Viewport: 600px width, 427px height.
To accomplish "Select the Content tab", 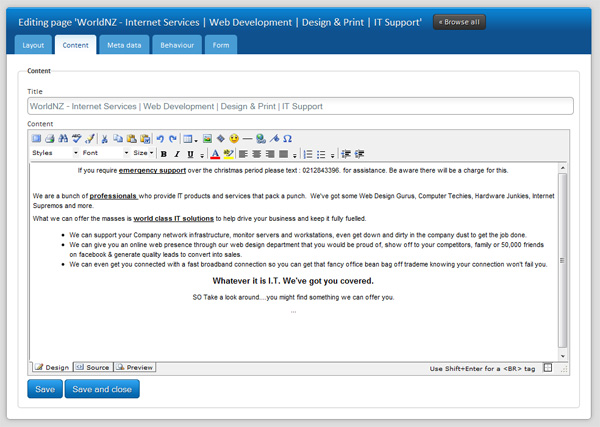I will click(x=75, y=45).
